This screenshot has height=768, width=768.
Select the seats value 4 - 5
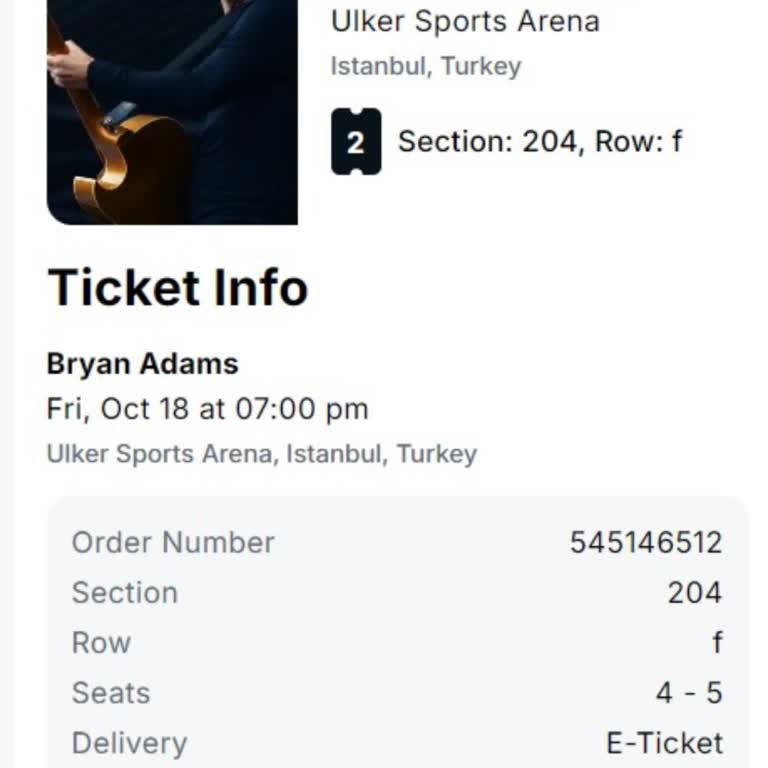pyautogui.click(x=688, y=693)
